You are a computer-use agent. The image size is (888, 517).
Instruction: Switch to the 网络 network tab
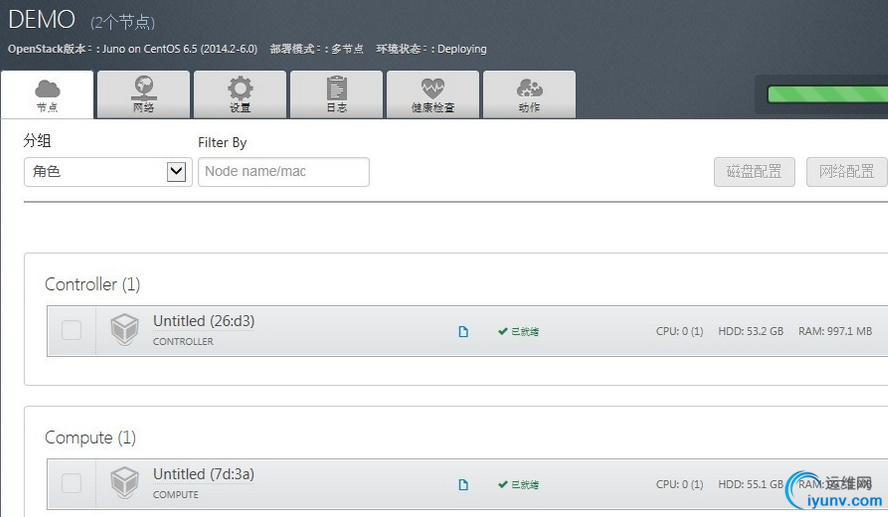pos(144,95)
